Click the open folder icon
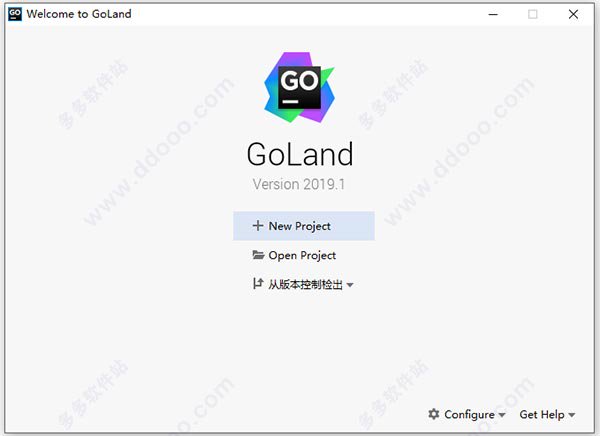600x436 pixels. [258, 255]
